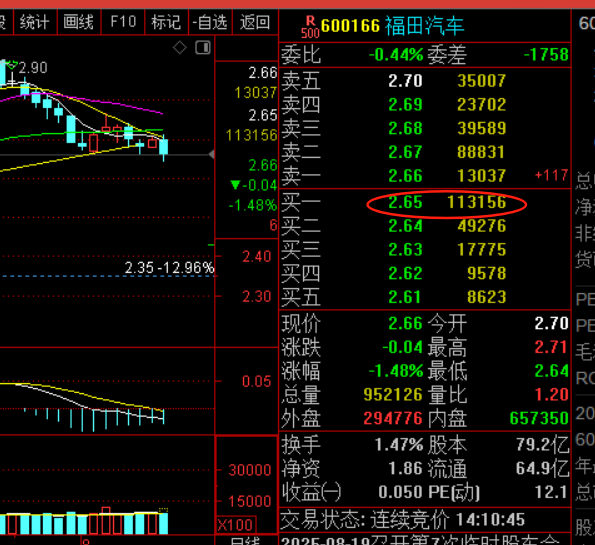Select the 买四 bid row at 2.62
This screenshot has height=545, width=595.
click(425, 273)
